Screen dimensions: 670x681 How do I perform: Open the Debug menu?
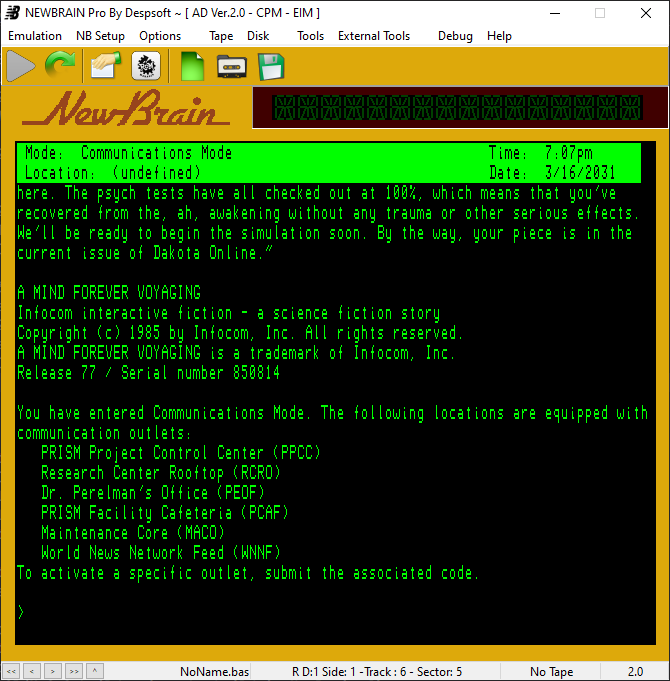(455, 36)
